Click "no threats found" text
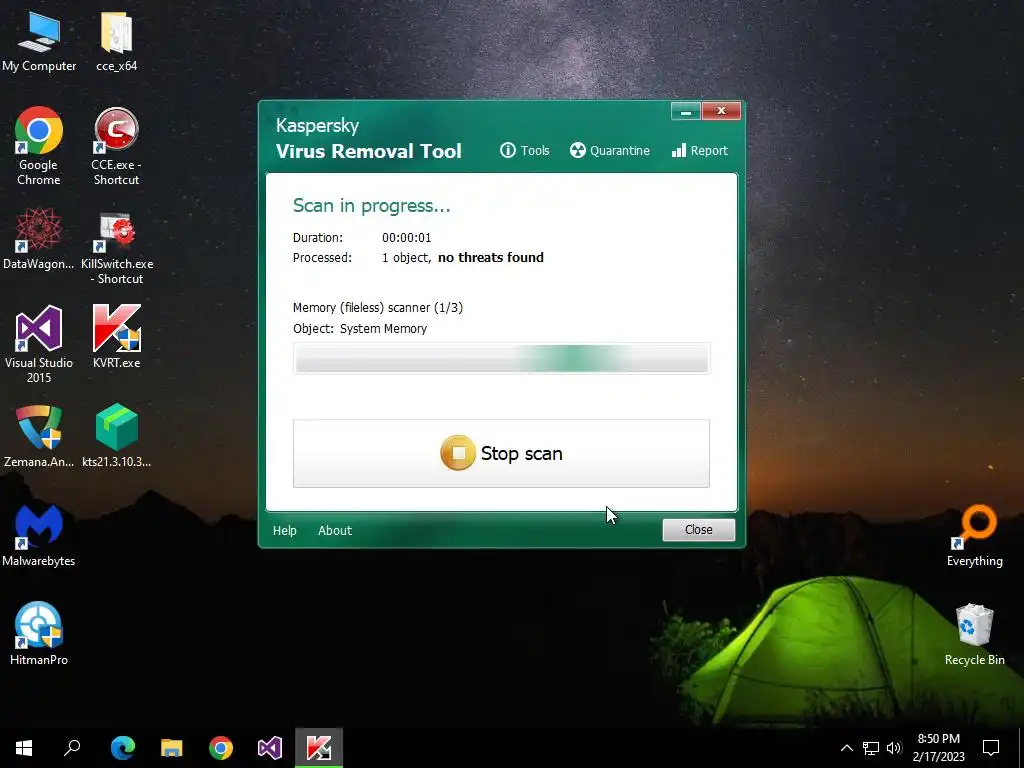The width and height of the screenshot is (1024, 768). click(x=490, y=257)
